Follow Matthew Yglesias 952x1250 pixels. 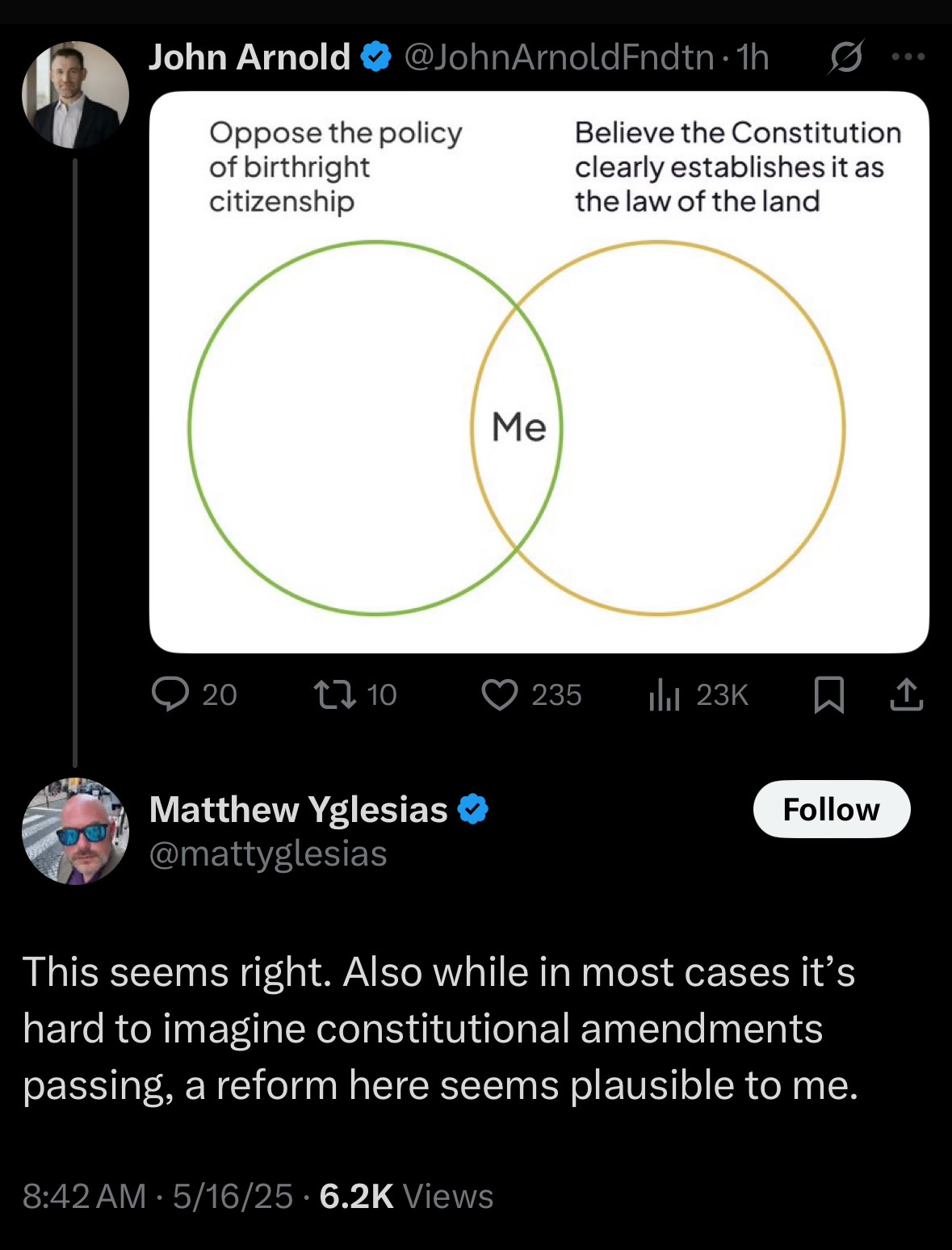[x=831, y=809]
